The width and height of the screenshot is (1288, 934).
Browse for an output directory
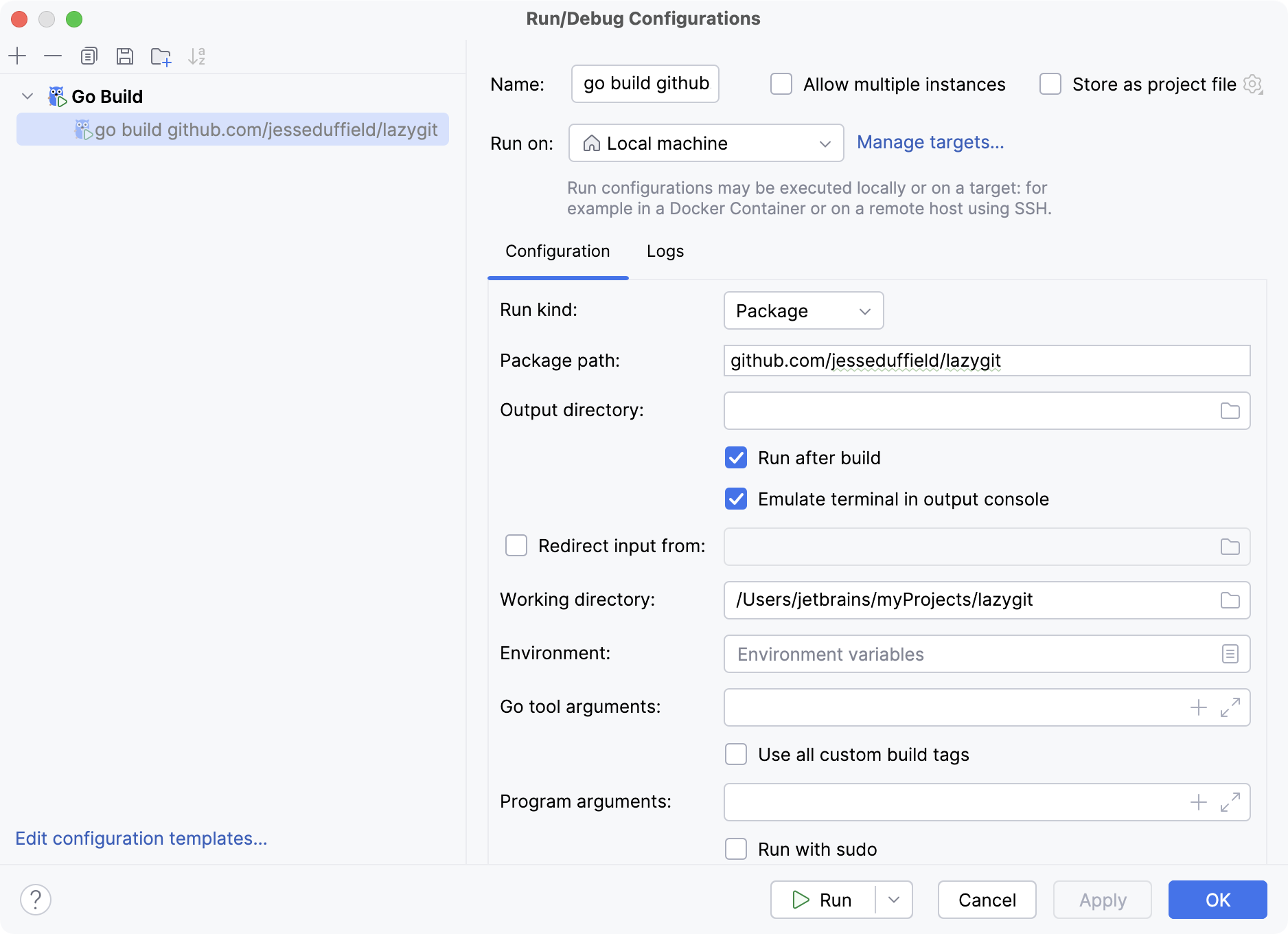[1230, 410]
